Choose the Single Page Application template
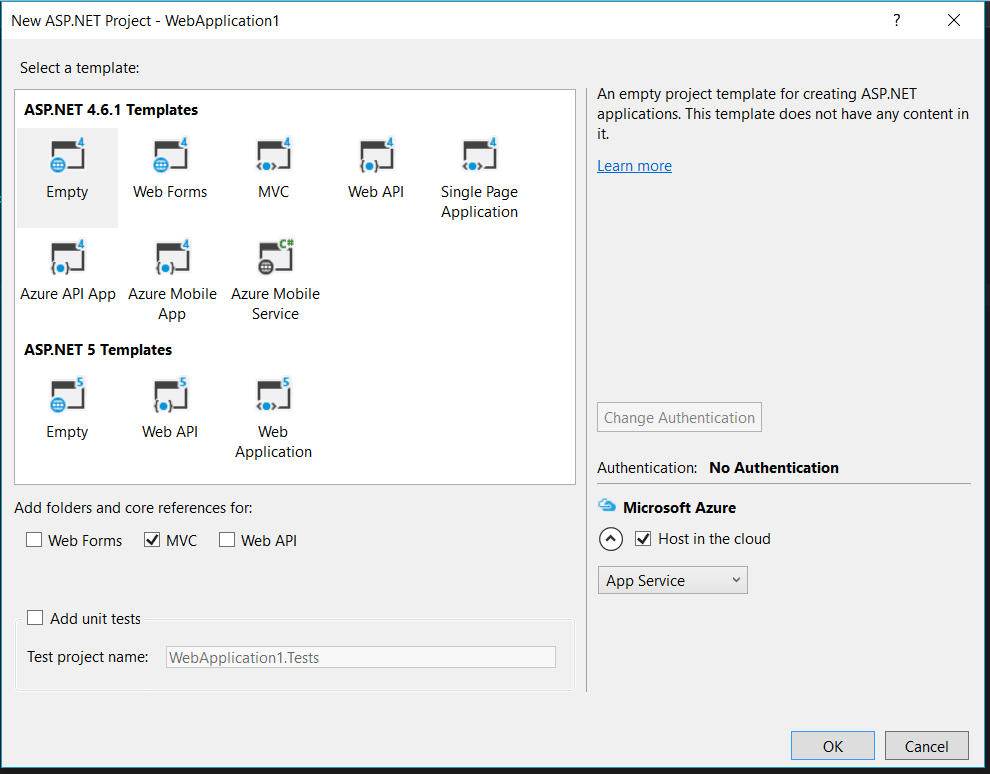This screenshot has width=990, height=774. tap(479, 157)
